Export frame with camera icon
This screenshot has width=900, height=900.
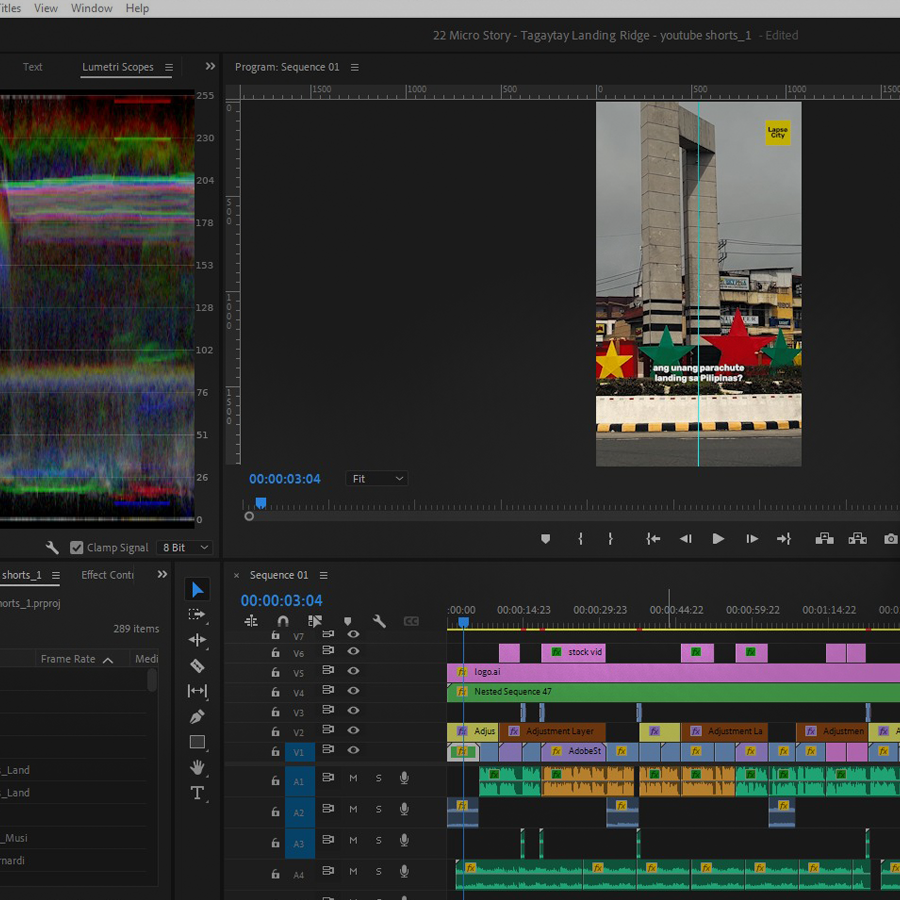point(890,538)
